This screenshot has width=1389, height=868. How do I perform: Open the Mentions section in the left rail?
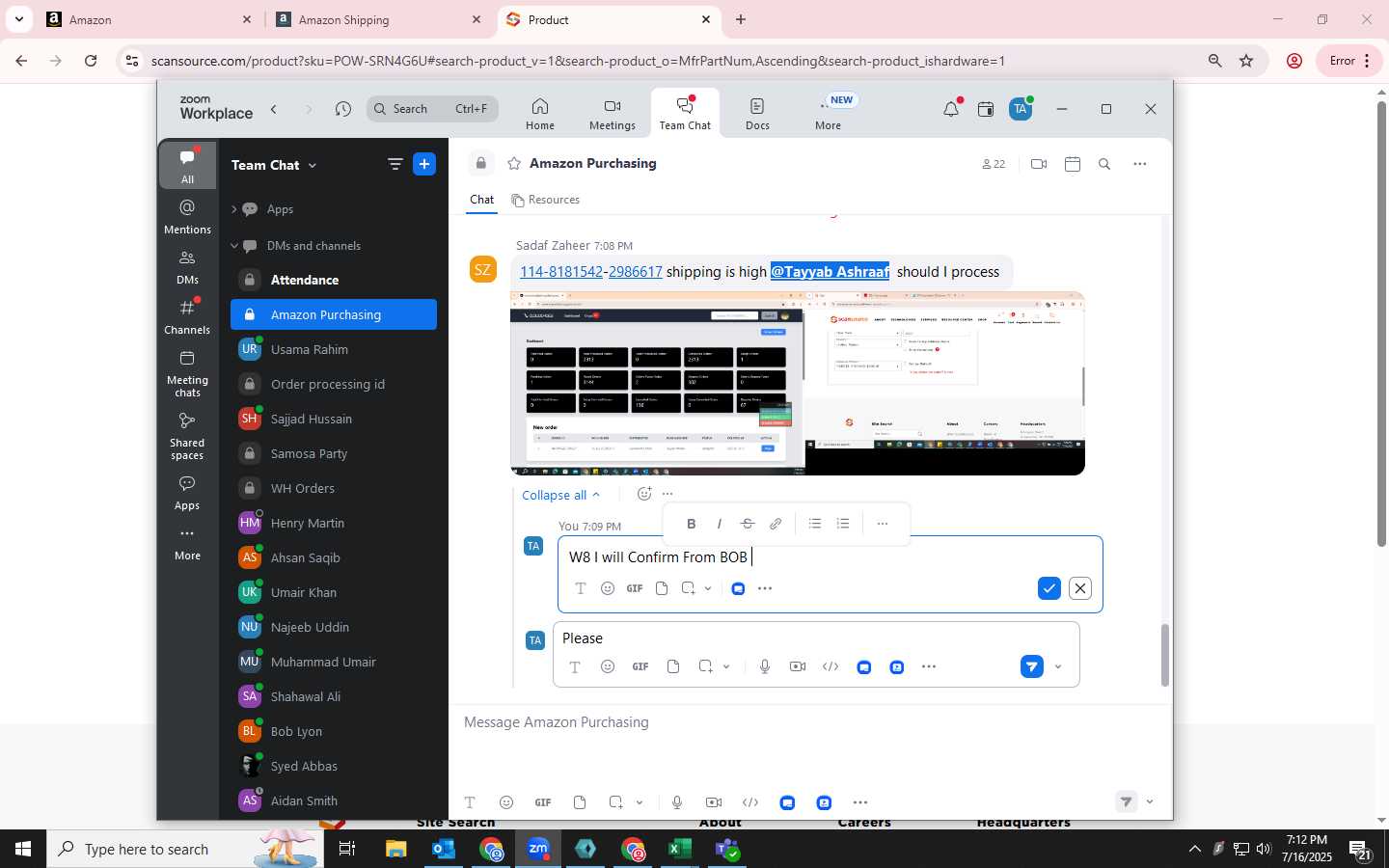[x=187, y=216]
